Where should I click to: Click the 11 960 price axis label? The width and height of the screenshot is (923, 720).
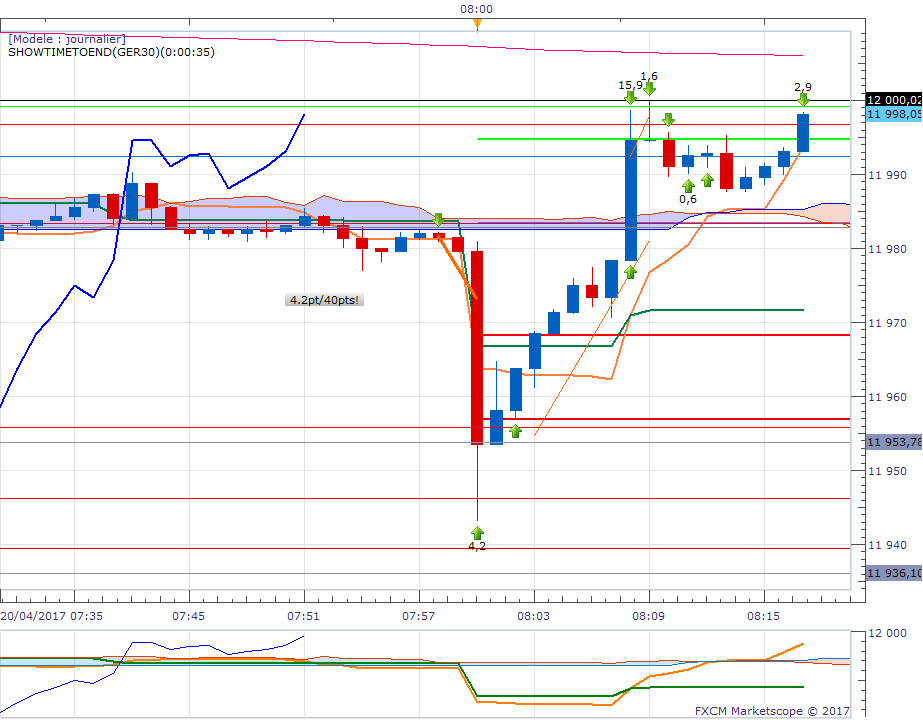coord(888,397)
